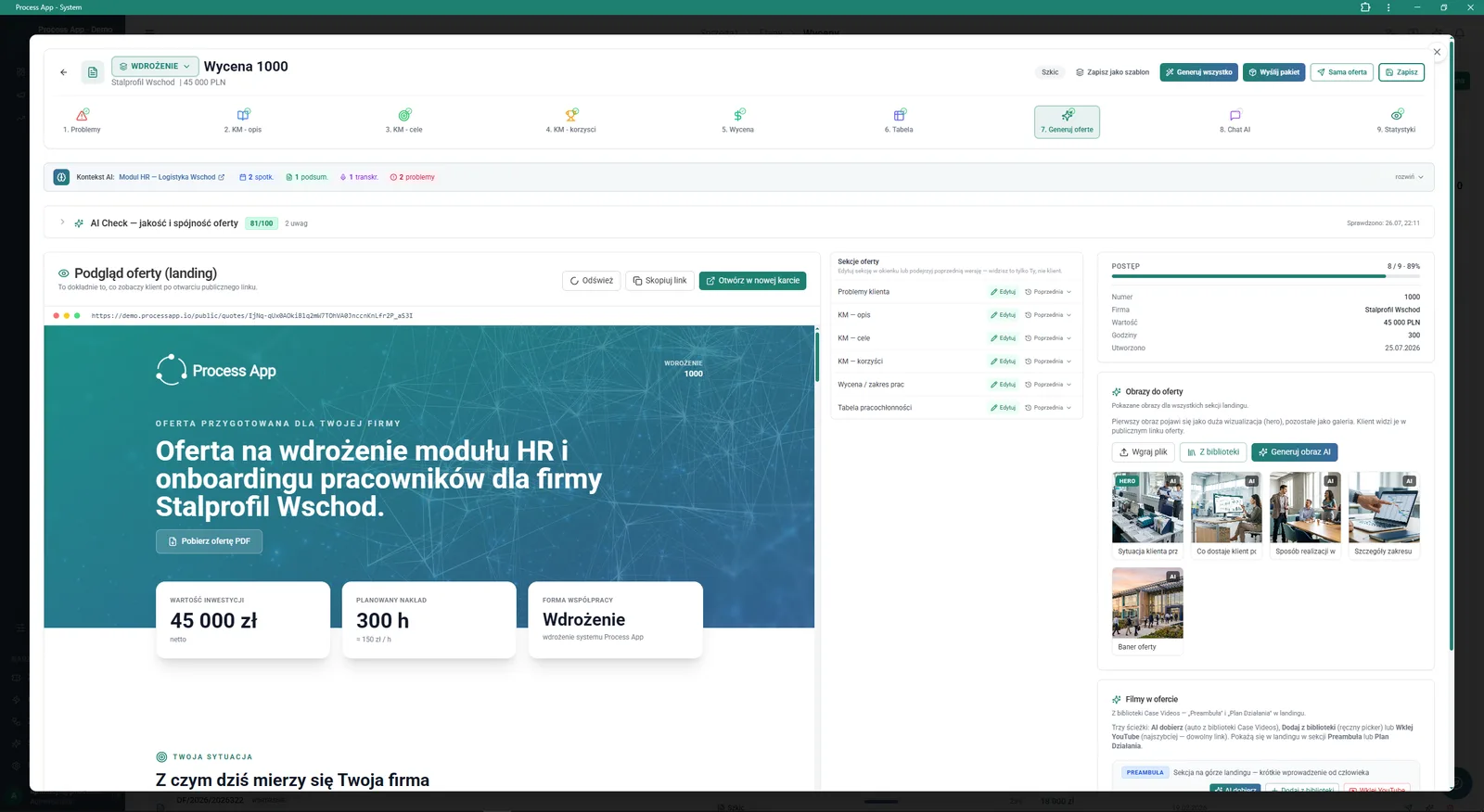Click Zapisz jako szablon
This screenshot has height=812, width=1484.
(1112, 72)
